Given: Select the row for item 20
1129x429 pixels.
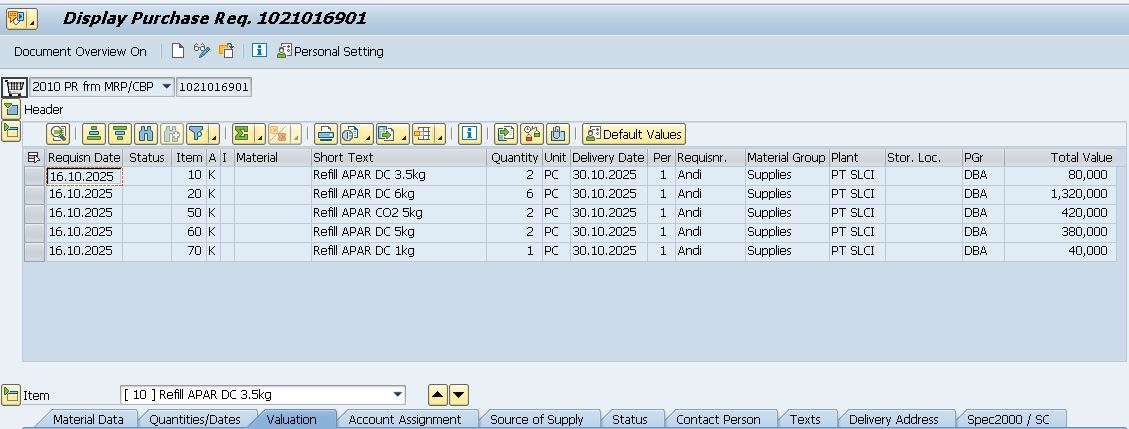Looking at the screenshot, I should pyautogui.click(x=34, y=194).
